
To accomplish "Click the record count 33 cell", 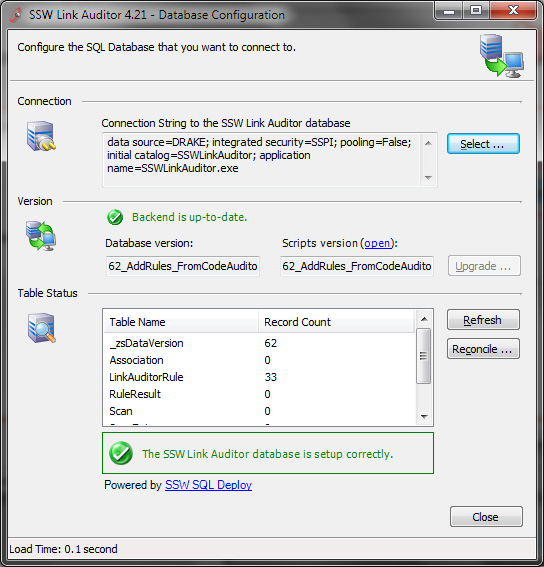I will tap(271, 377).
